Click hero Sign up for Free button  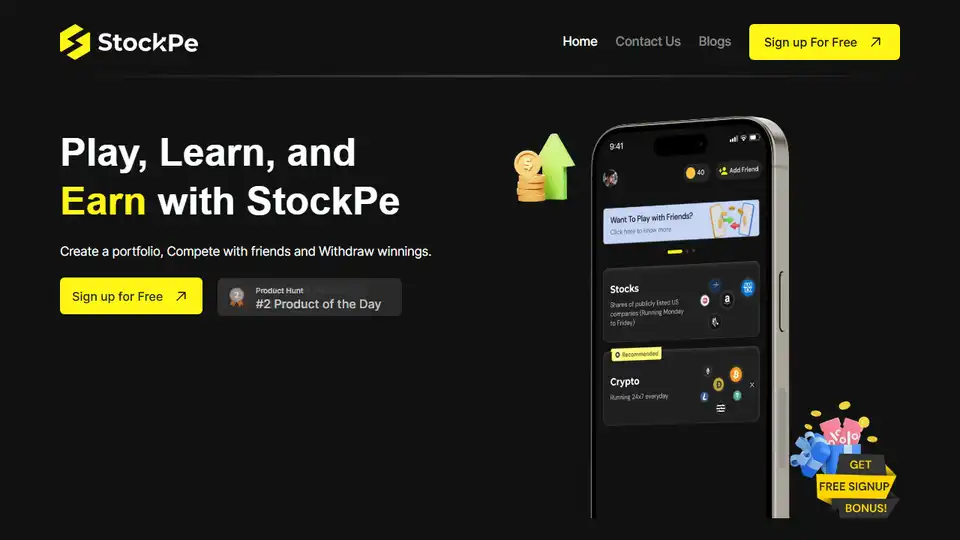coord(131,296)
